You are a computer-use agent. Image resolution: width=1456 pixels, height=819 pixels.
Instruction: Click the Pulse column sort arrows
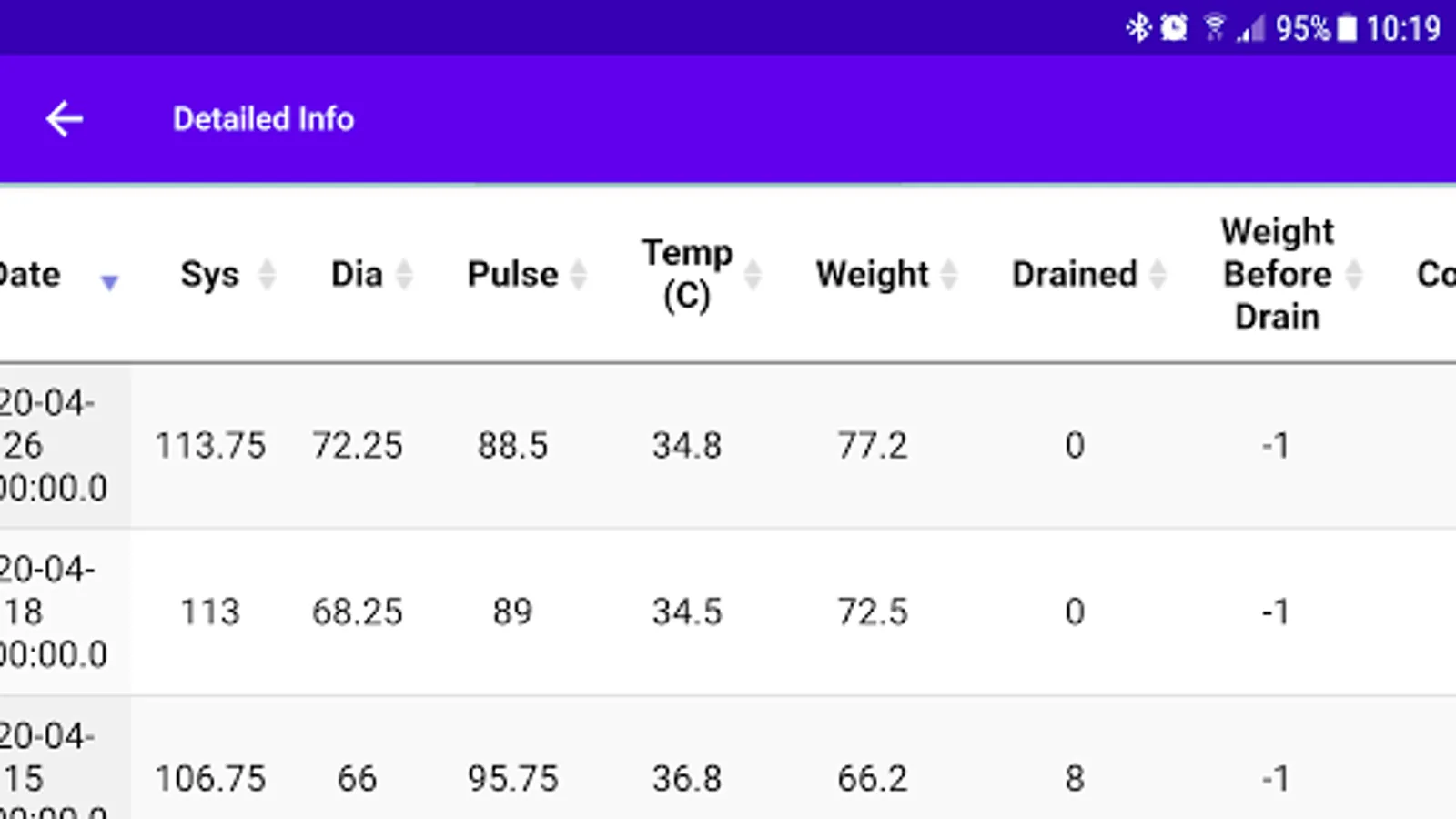tap(578, 274)
